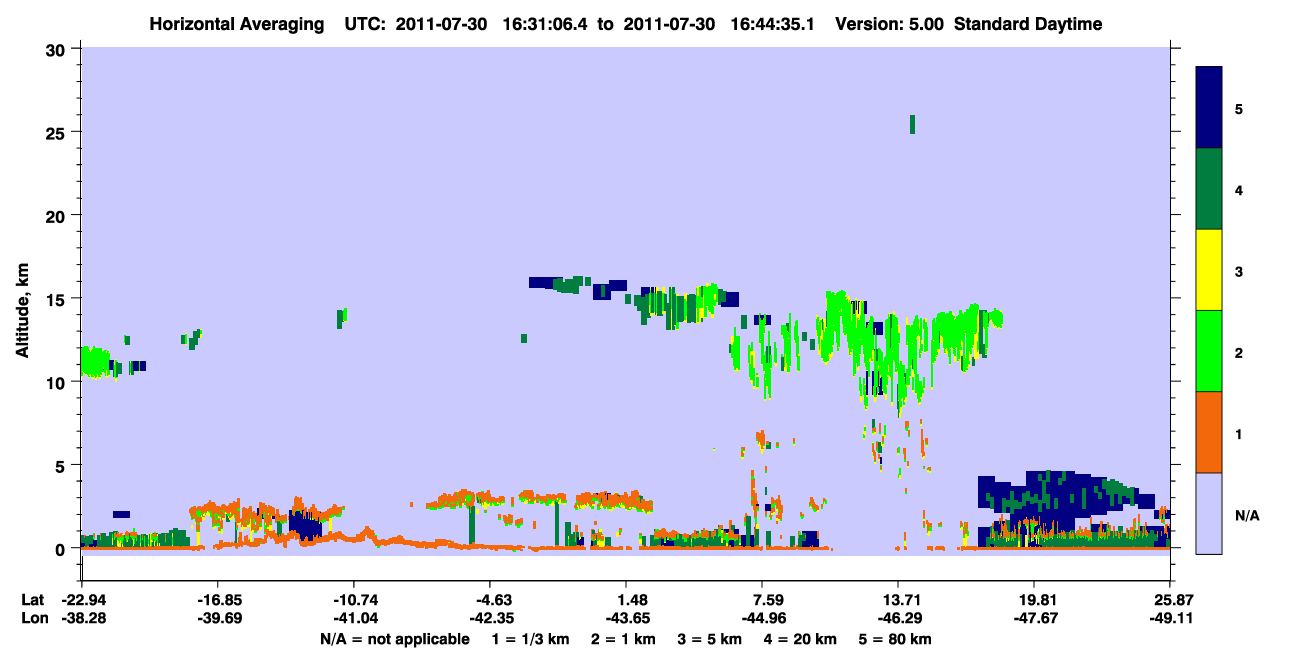Click the colorbar label '4'
Image resolution: width=1300 pixels, height=667 pixels.
pos(1239,189)
